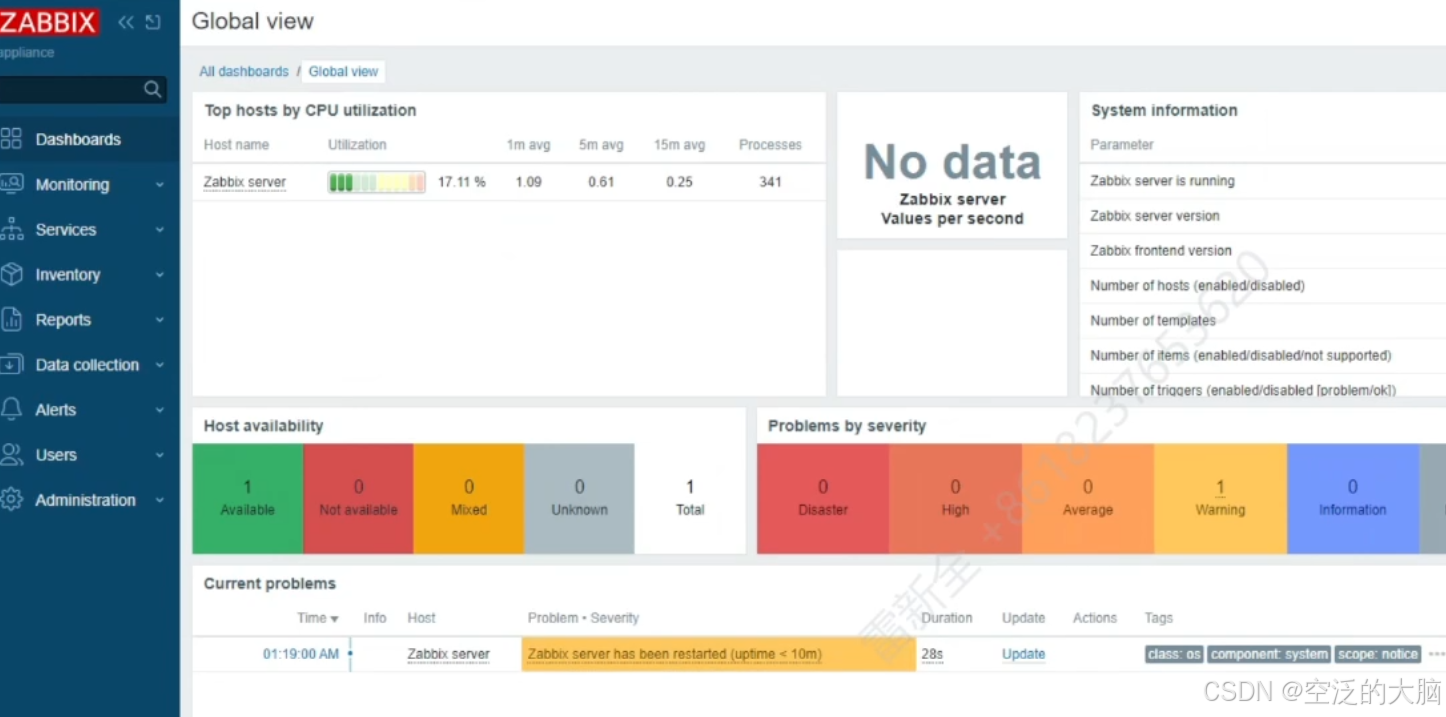Open the 01:19:00 AM problem time link
The height and width of the screenshot is (717, 1446).
coord(301,654)
